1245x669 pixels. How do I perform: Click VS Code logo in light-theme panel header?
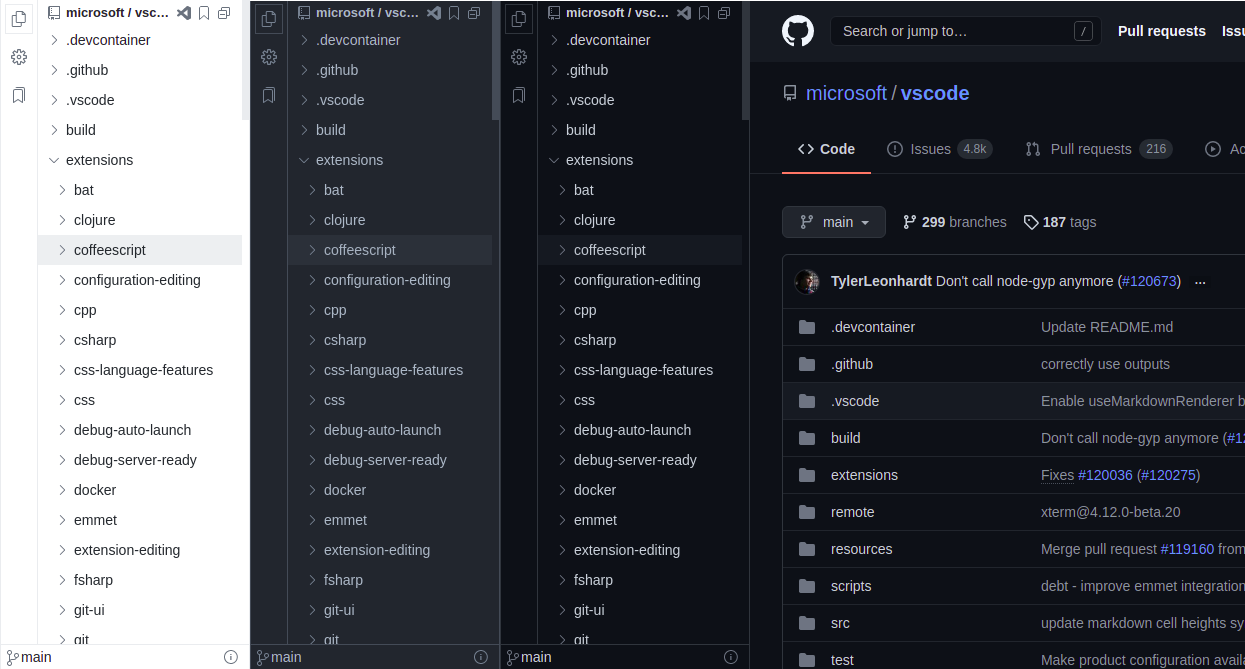[184, 13]
